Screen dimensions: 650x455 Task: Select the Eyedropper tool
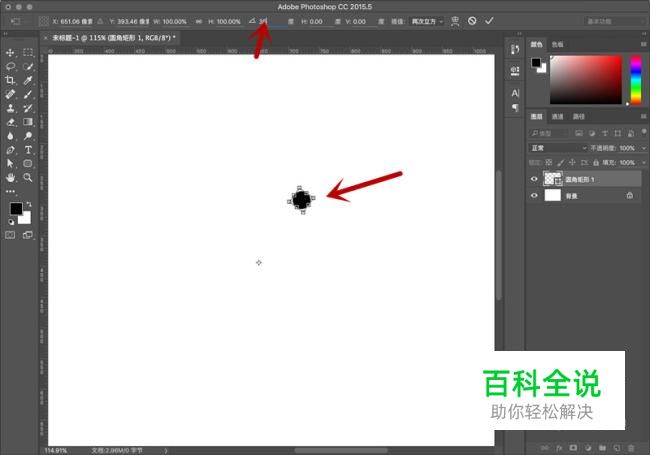tap(28, 80)
